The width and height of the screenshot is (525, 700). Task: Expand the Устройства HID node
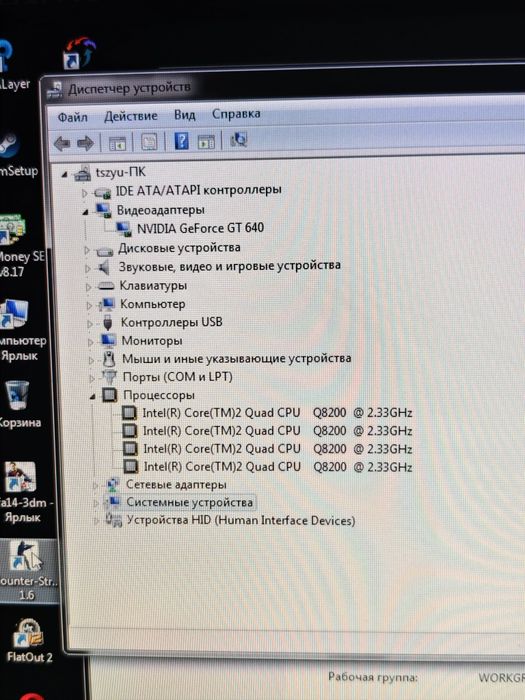tap(96, 521)
